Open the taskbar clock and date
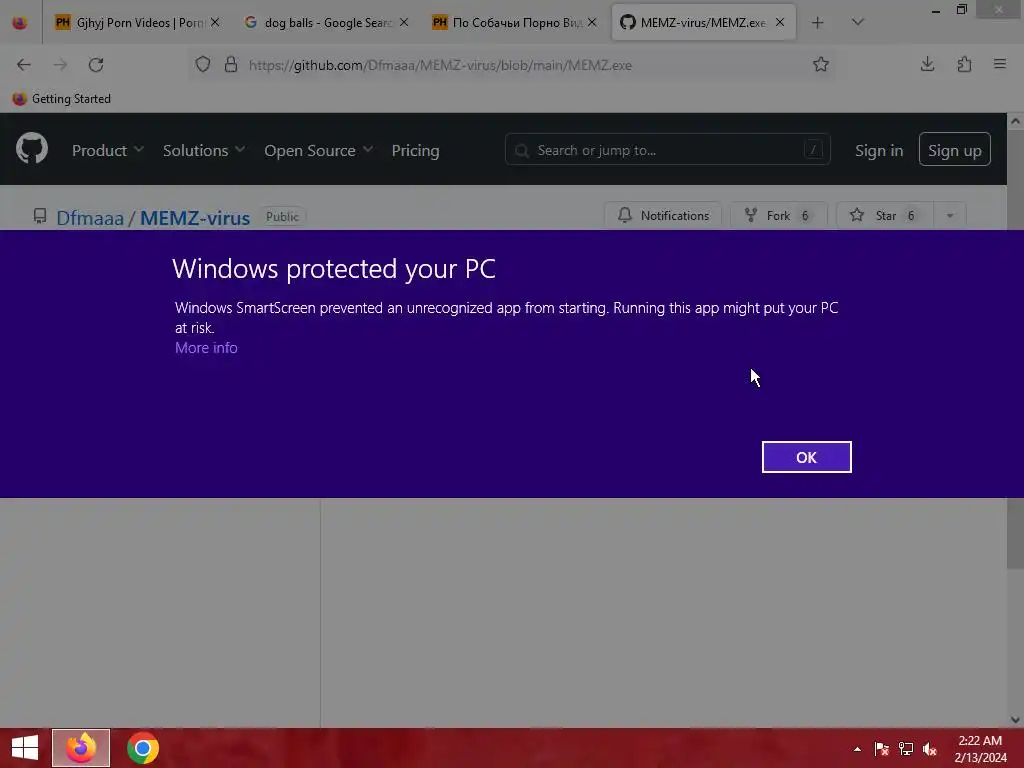Image resolution: width=1024 pixels, height=768 pixels. point(980,748)
